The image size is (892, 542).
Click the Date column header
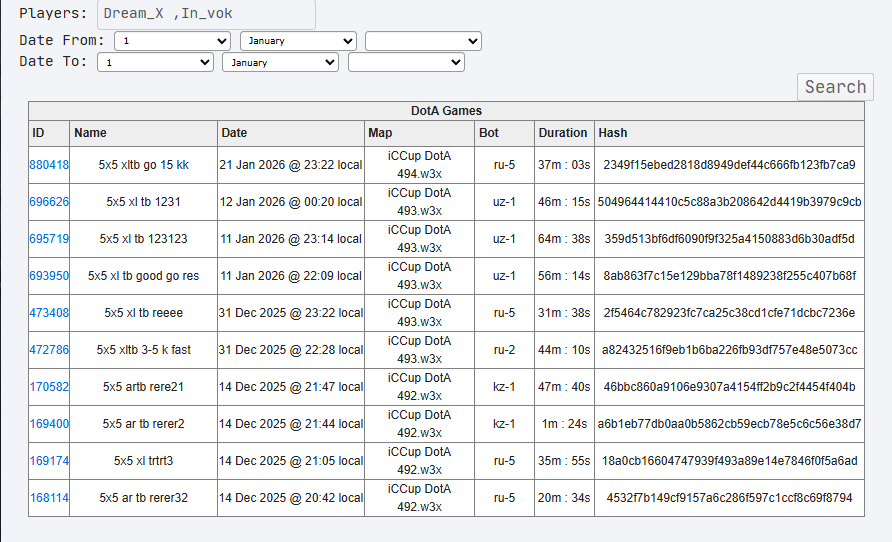click(291, 133)
